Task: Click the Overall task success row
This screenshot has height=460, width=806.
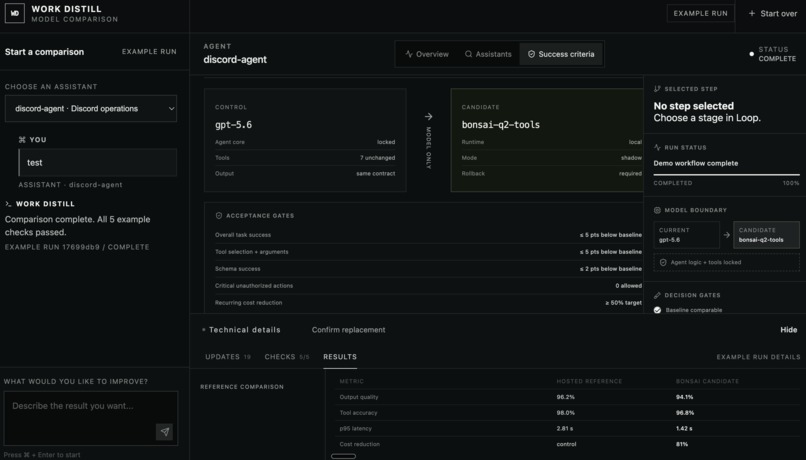Action: point(428,235)
